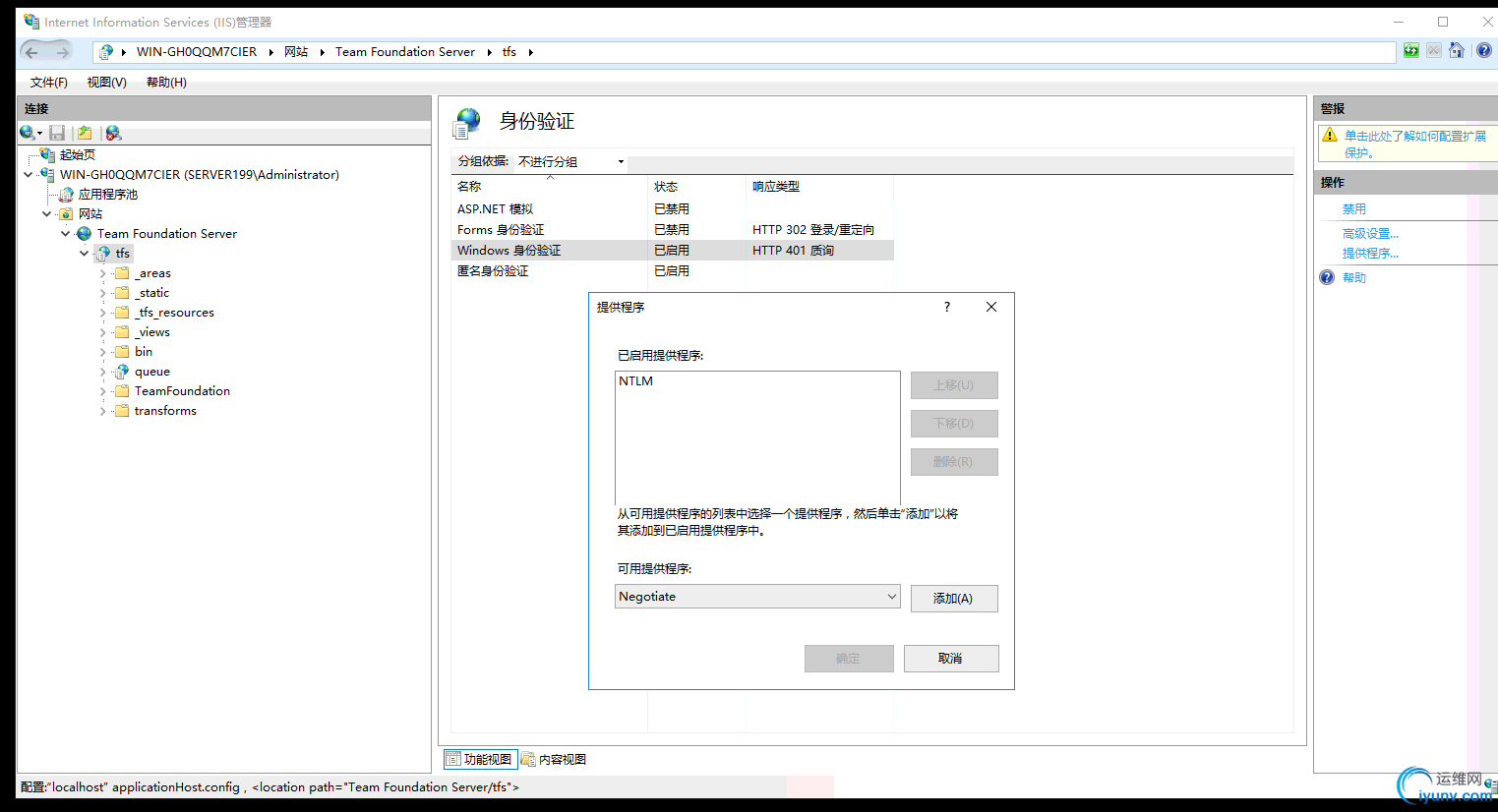
Task: Click the Sites folder icon labeled 网站
Action: [x=66, y=214]
